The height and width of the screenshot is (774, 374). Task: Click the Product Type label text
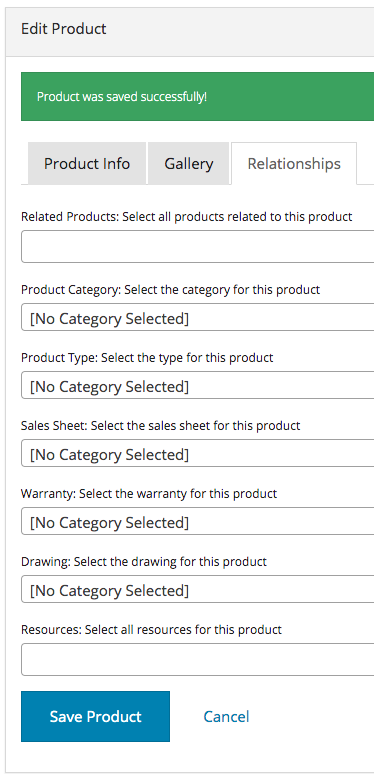click(x=147, y=357)
